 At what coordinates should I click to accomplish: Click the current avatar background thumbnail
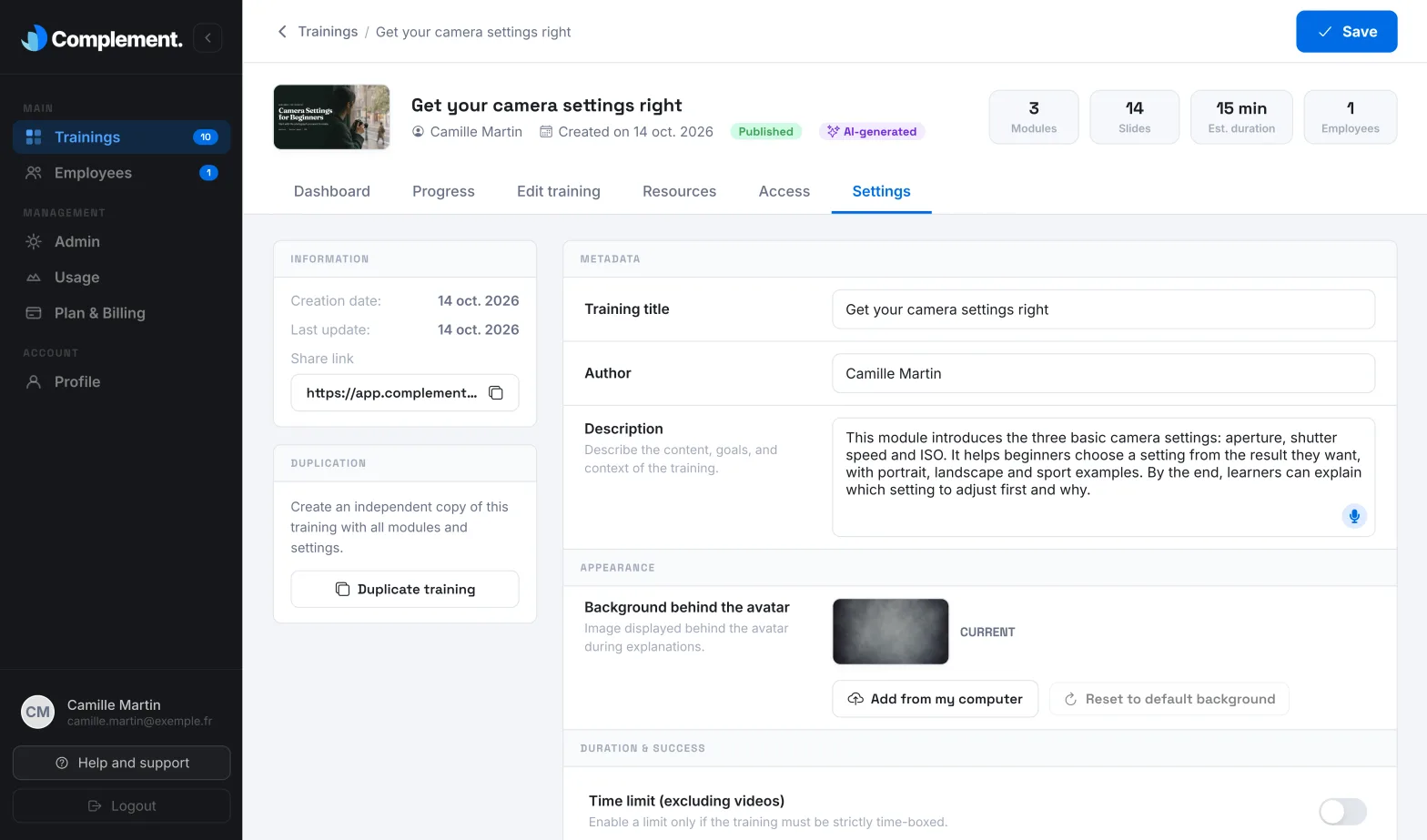pos(890,632)
